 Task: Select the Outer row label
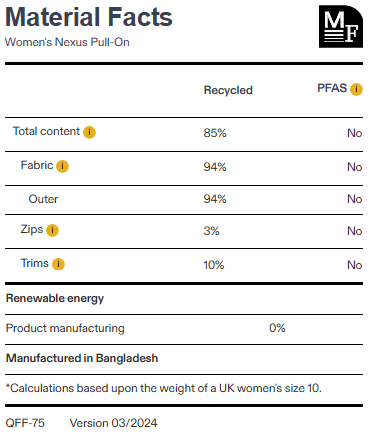pos(43,199)
